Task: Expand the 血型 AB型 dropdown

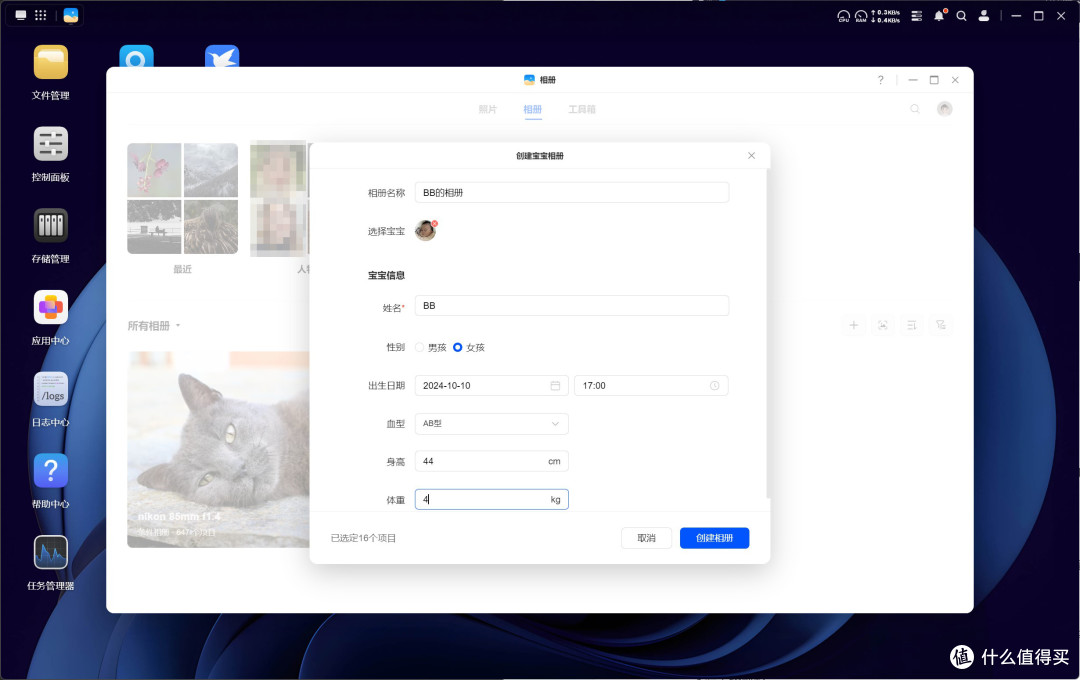Action: (492, 424)
